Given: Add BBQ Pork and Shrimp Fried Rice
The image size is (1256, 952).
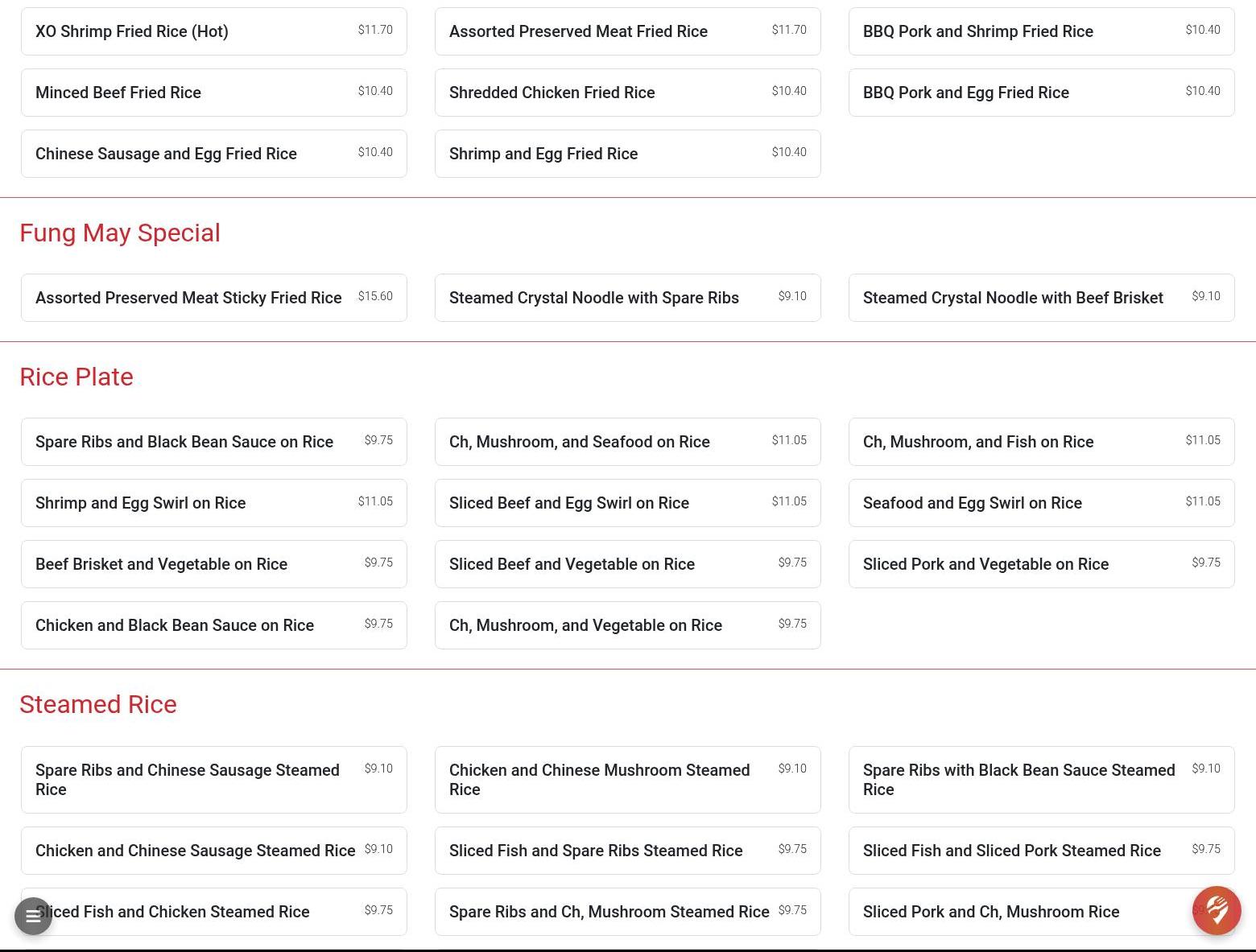Looking at the screenshot, I should tap(1041, 31).
